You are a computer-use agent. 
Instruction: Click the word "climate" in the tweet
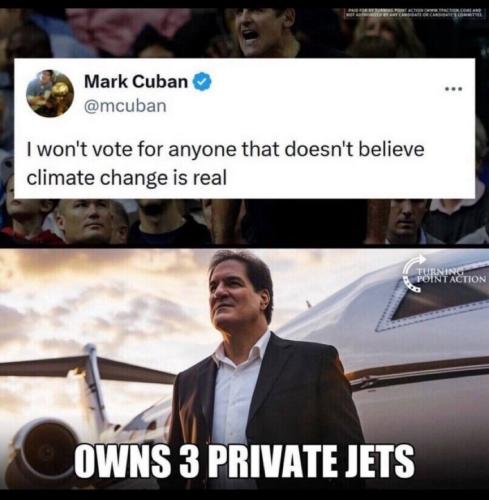tap(61, 177)
